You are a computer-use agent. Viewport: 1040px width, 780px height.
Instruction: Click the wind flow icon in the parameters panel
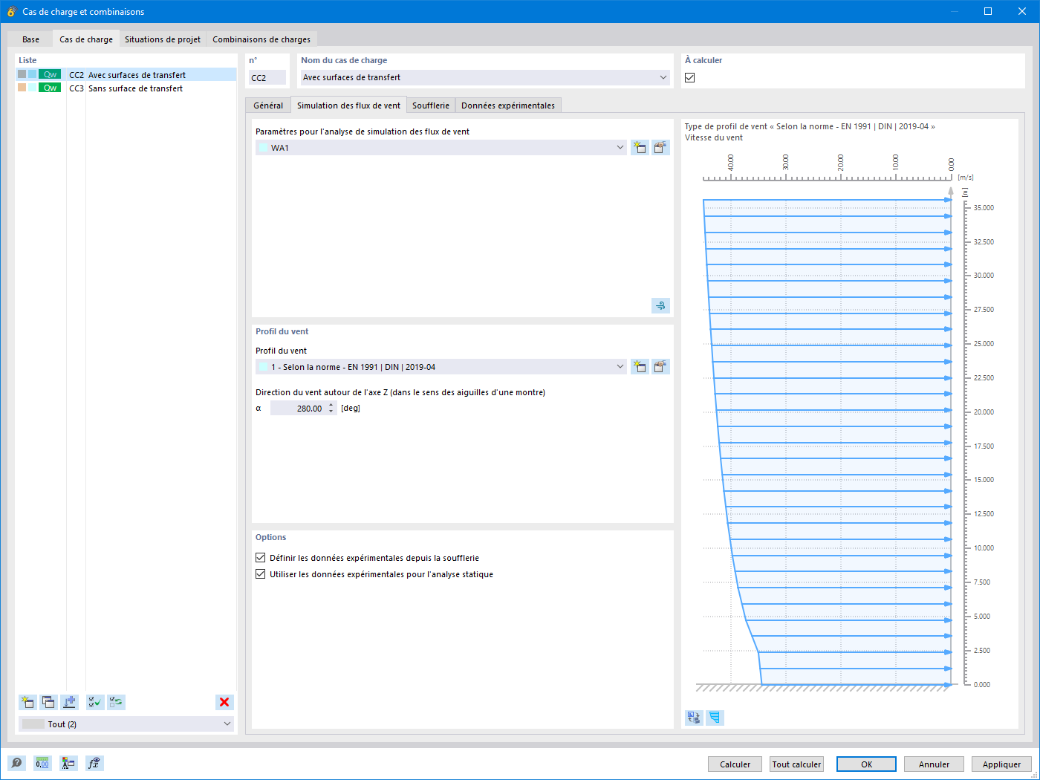(661, 306)
